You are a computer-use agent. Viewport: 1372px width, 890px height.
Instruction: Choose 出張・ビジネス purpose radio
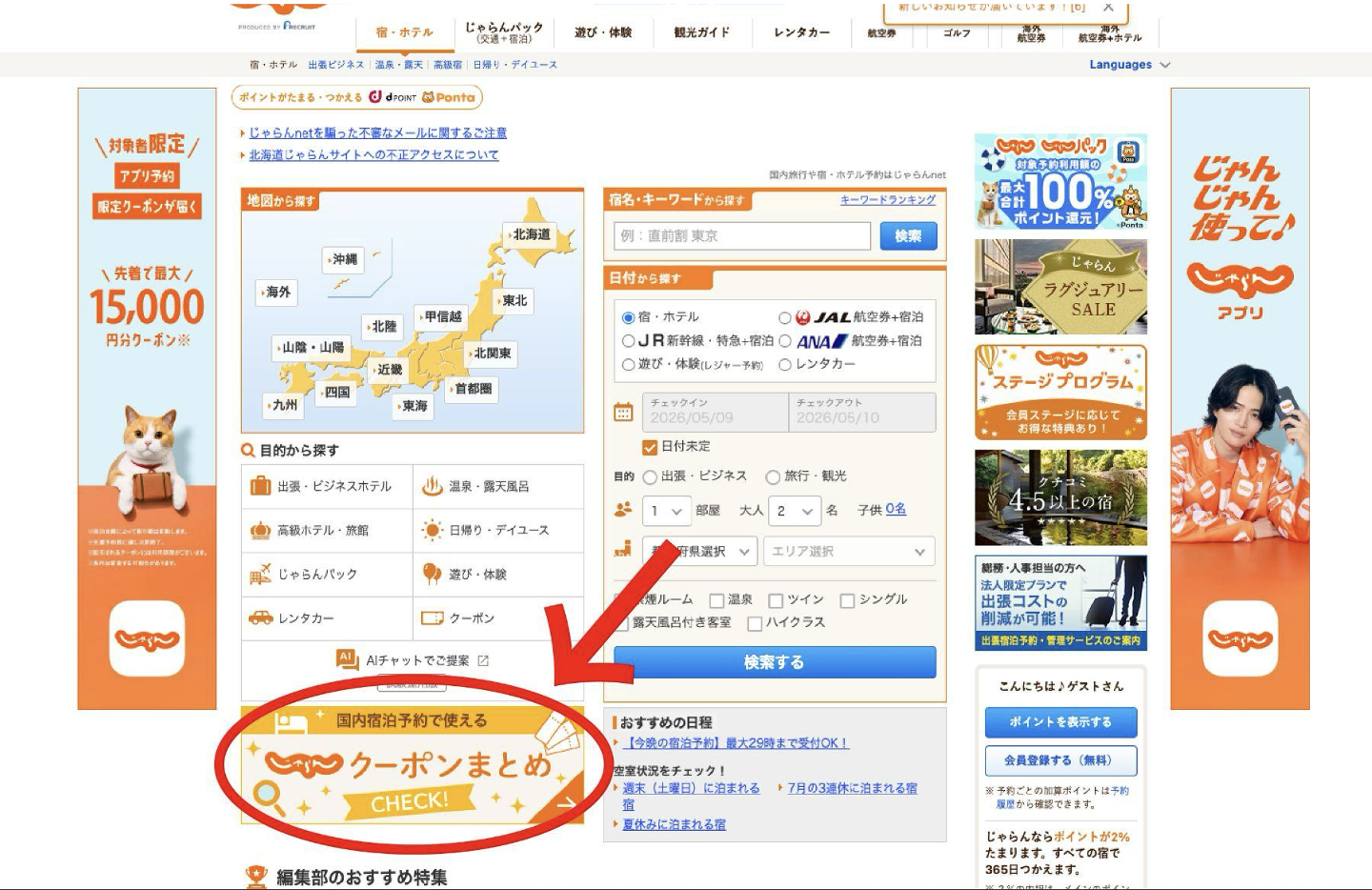[x=650, y=476]
